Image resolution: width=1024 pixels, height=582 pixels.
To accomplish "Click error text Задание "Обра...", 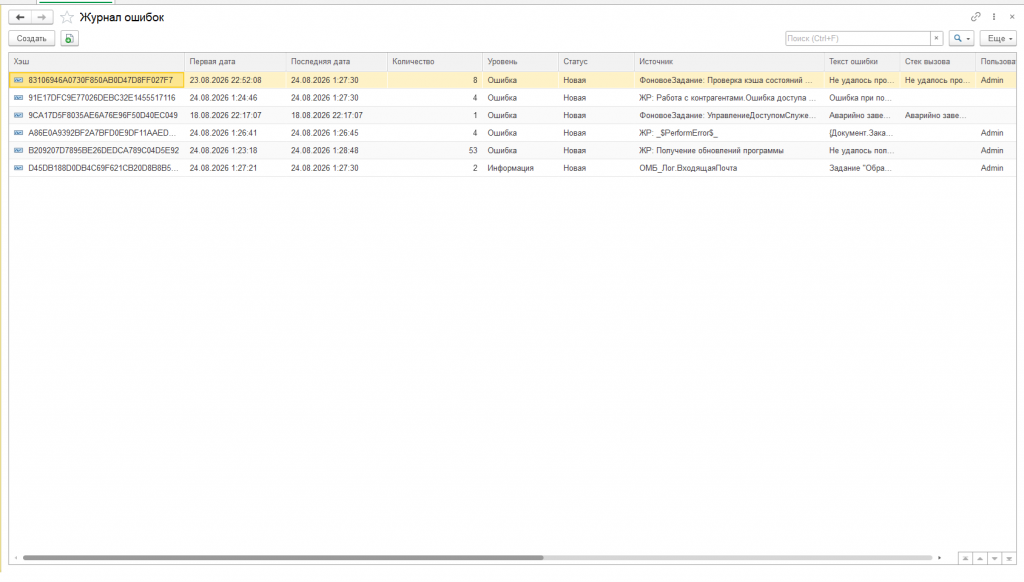I will pyautogui.click(x=860, y=169).
